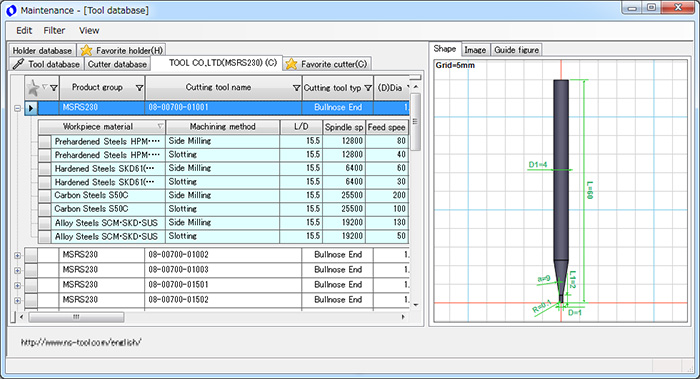
Task: Click the D=1 dimension label
Action: (x=575, y=312)
